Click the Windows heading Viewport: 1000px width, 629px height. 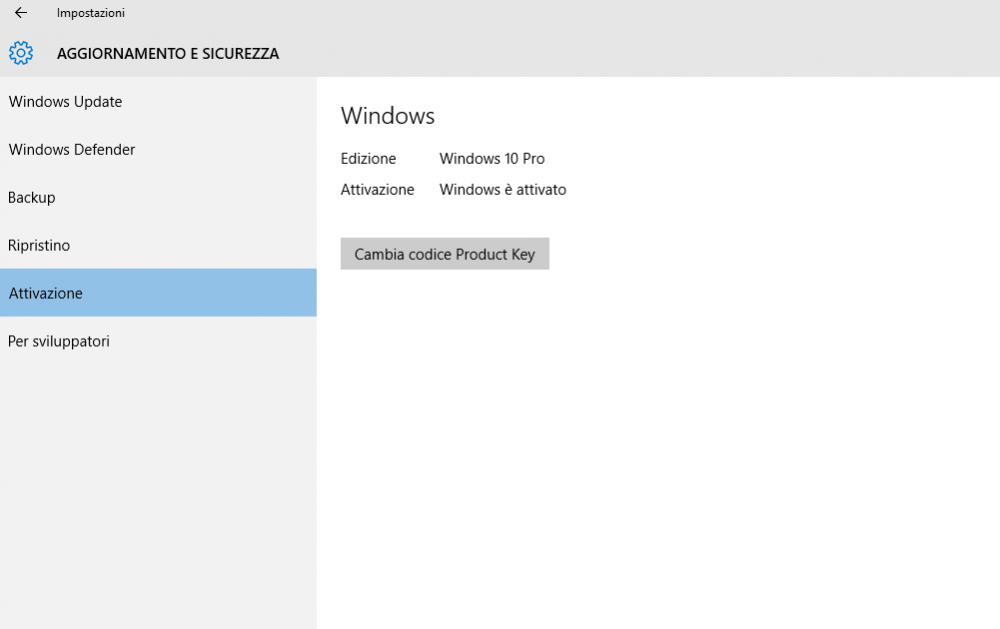(388, 115)
